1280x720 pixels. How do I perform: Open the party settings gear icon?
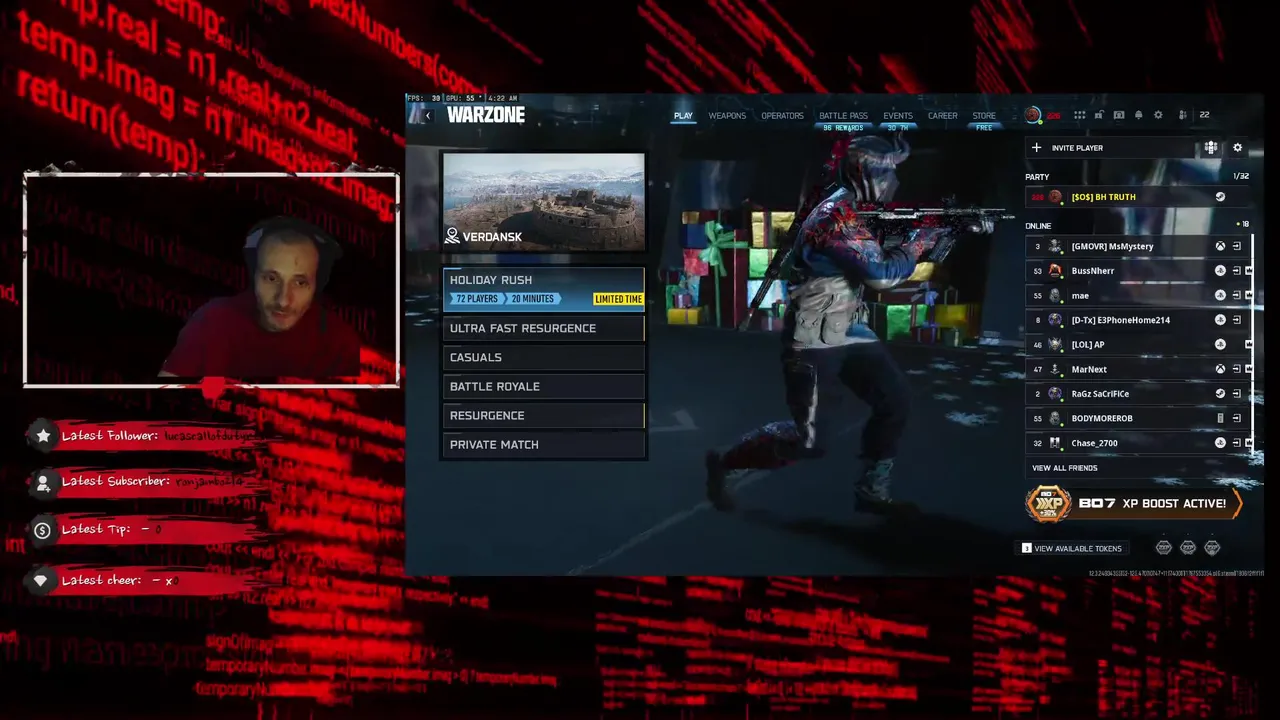(x=1237, y=148)
